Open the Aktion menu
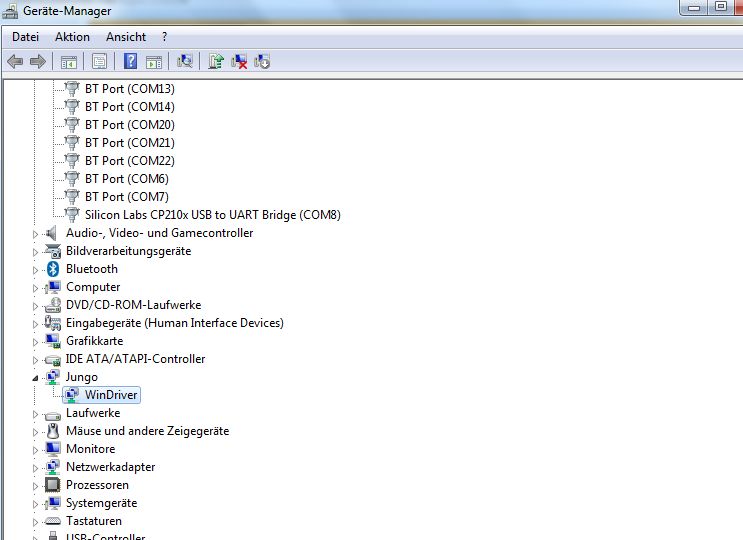Viewport: 743px width, 540px height. tap(72, 37)
